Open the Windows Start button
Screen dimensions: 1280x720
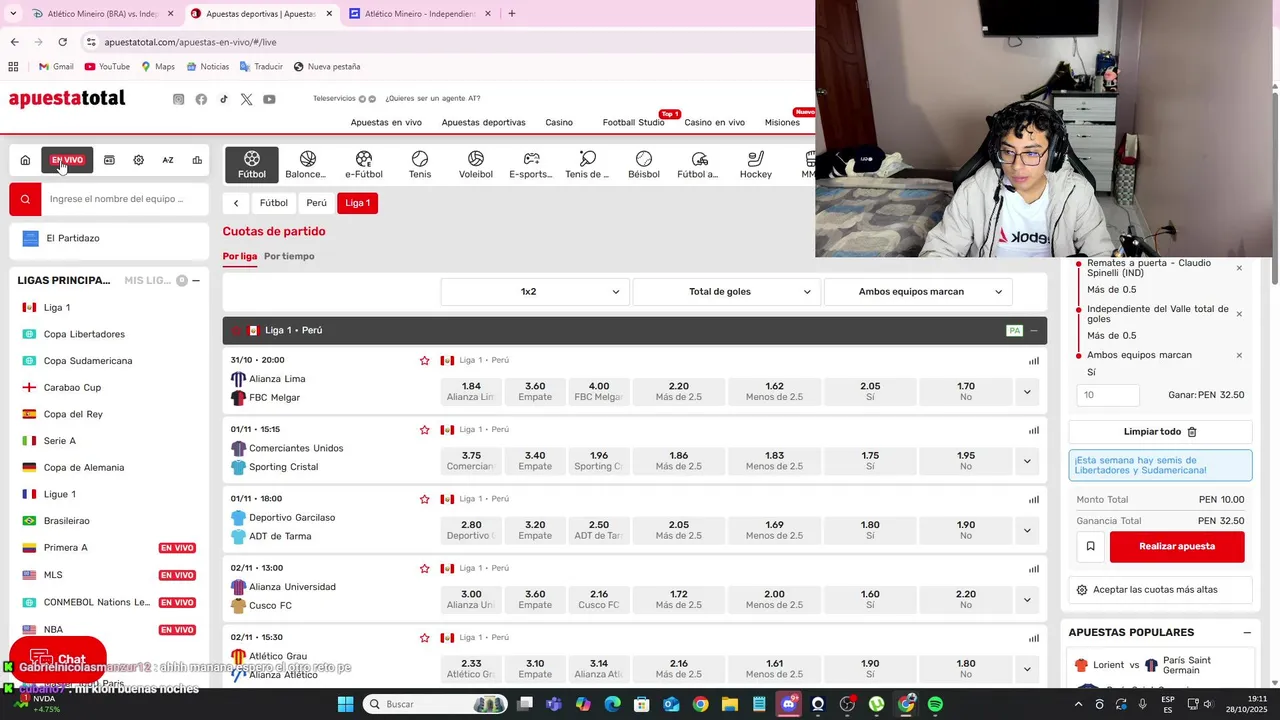coord(345,704)
